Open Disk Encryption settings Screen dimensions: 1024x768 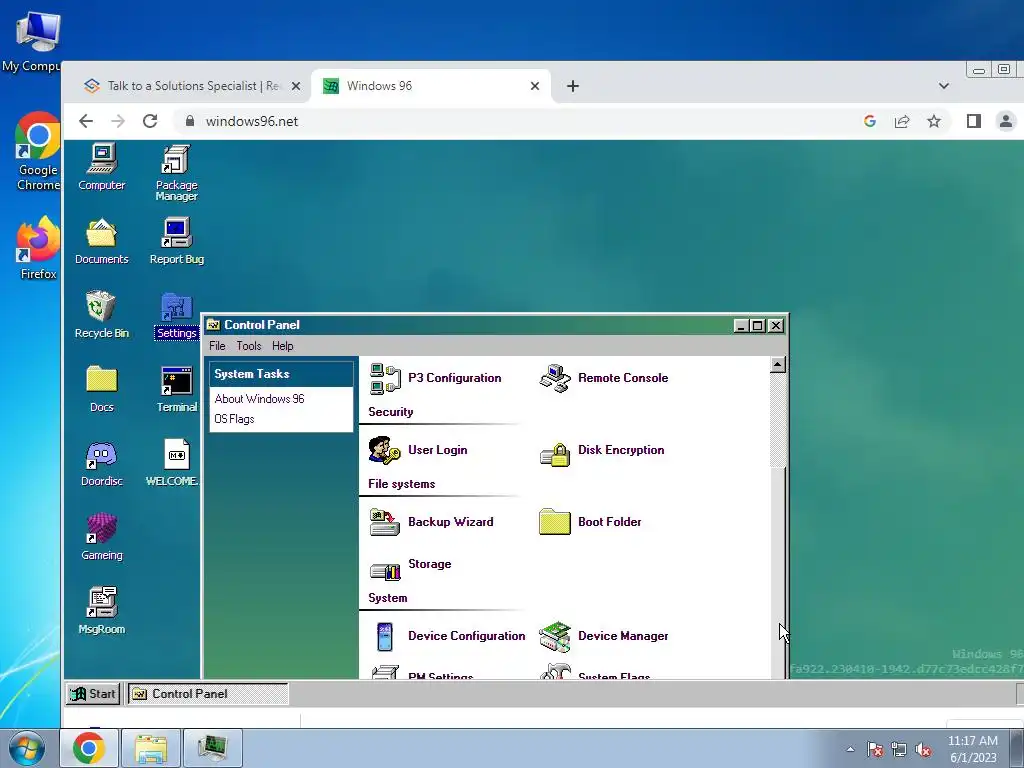click(601, 450)
